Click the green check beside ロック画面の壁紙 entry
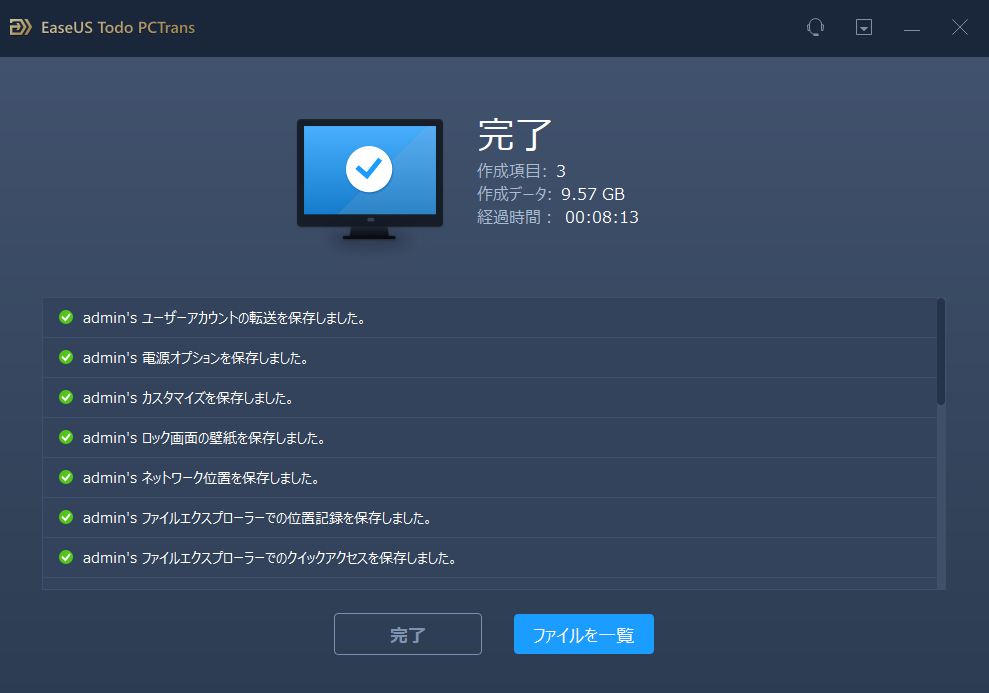 pos(65,437)
